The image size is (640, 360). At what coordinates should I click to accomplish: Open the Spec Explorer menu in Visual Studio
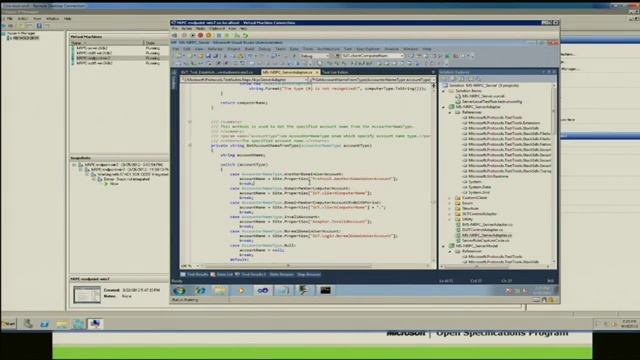tap(367, 49)
